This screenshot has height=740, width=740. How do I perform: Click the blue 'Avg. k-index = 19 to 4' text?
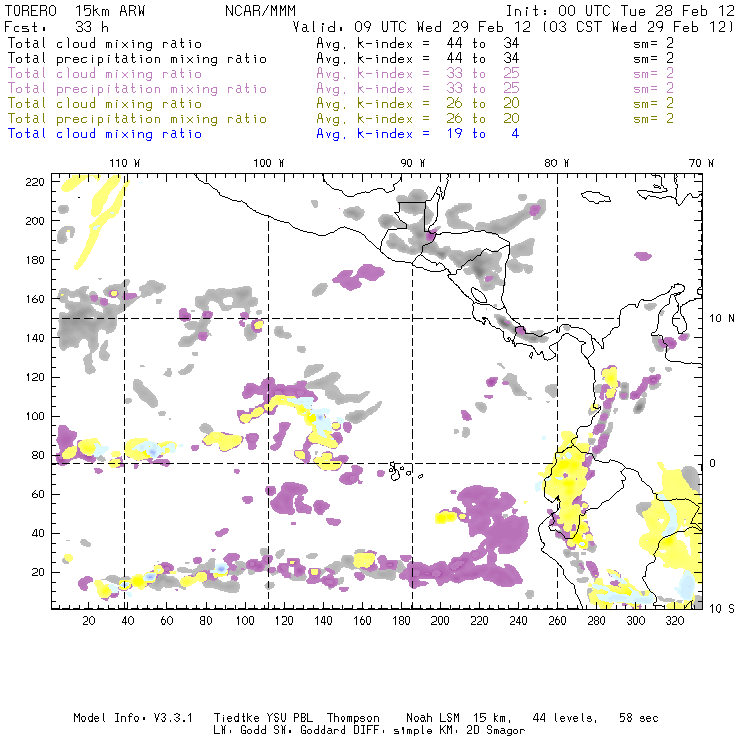click(x=418, y=134)
